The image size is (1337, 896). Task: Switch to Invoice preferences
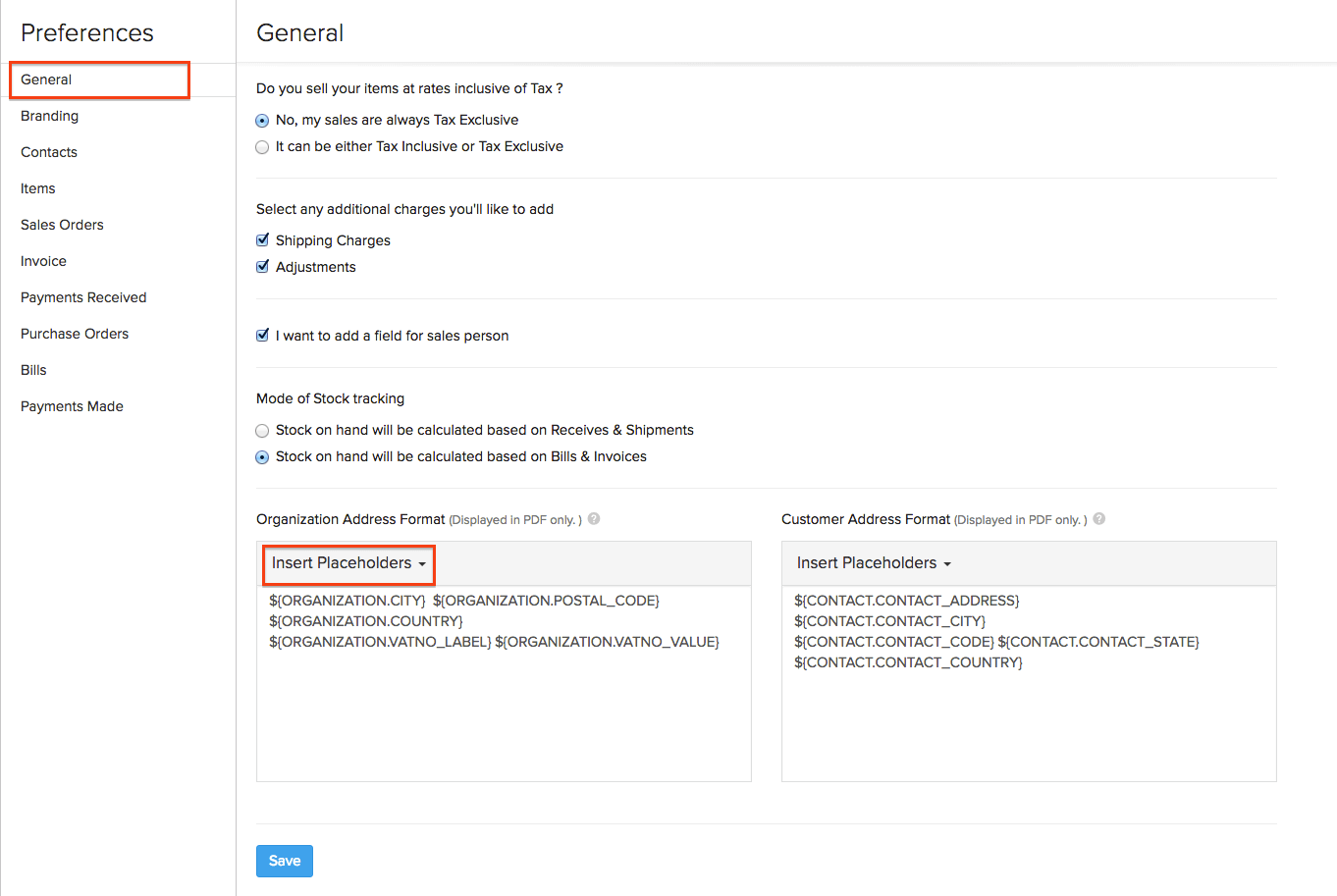pyautogui.click(x=43, y=261)
